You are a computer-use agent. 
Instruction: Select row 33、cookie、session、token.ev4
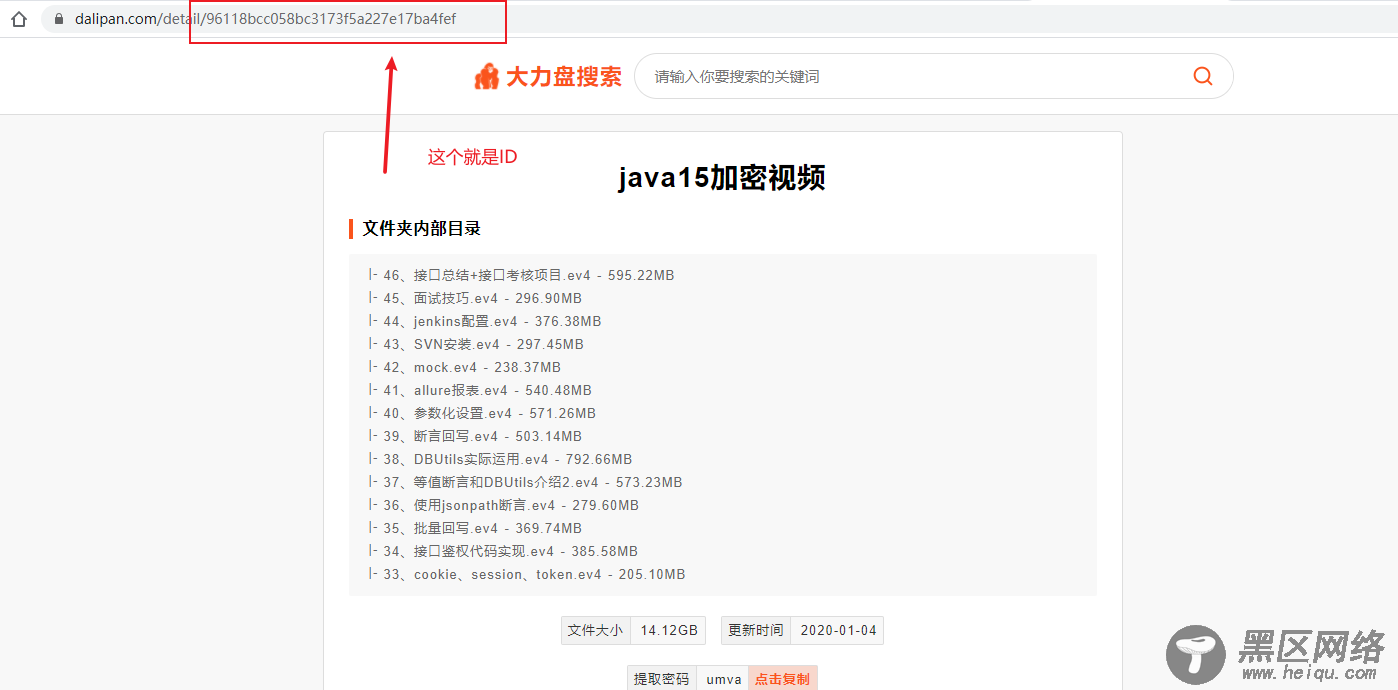tap(527, 574)
